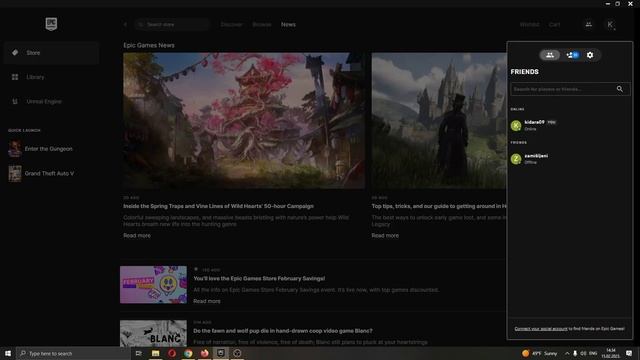Click the Library grid icon
The height and width of the screenshot is (360, 640).
(x=15, y=77)
